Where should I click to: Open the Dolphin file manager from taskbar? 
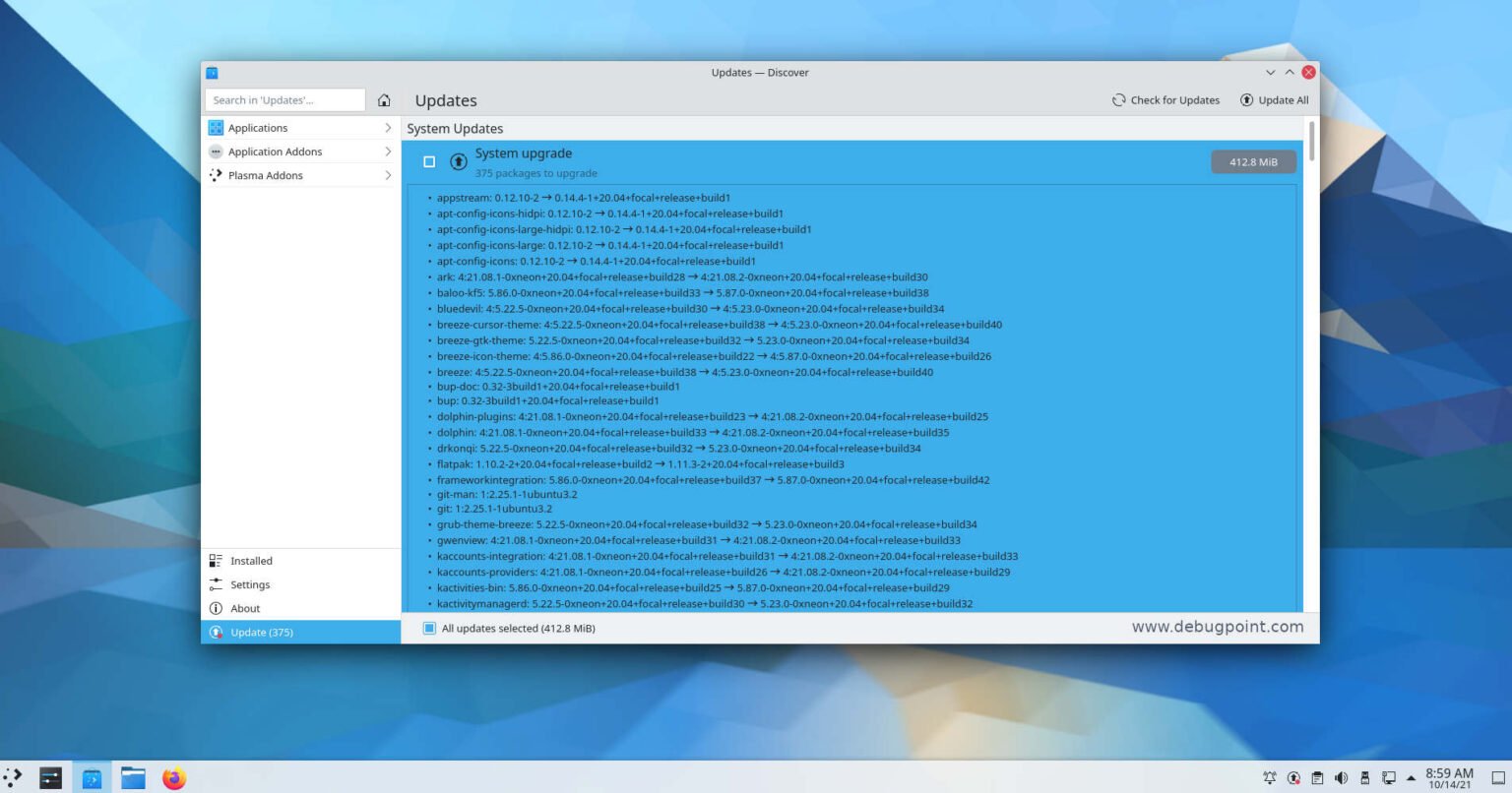133,777
